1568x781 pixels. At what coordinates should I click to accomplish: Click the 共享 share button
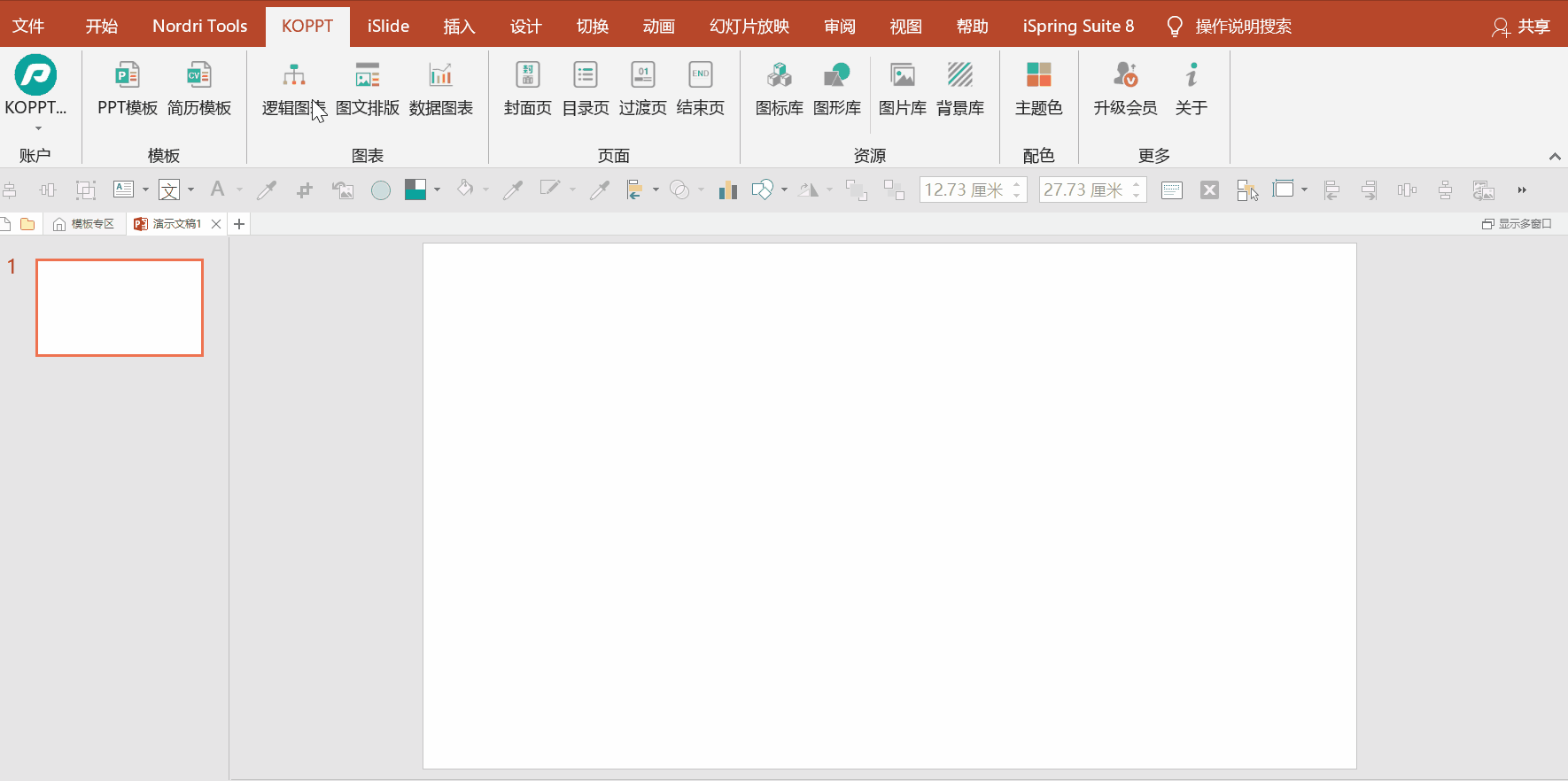[x=1521, y=27]
